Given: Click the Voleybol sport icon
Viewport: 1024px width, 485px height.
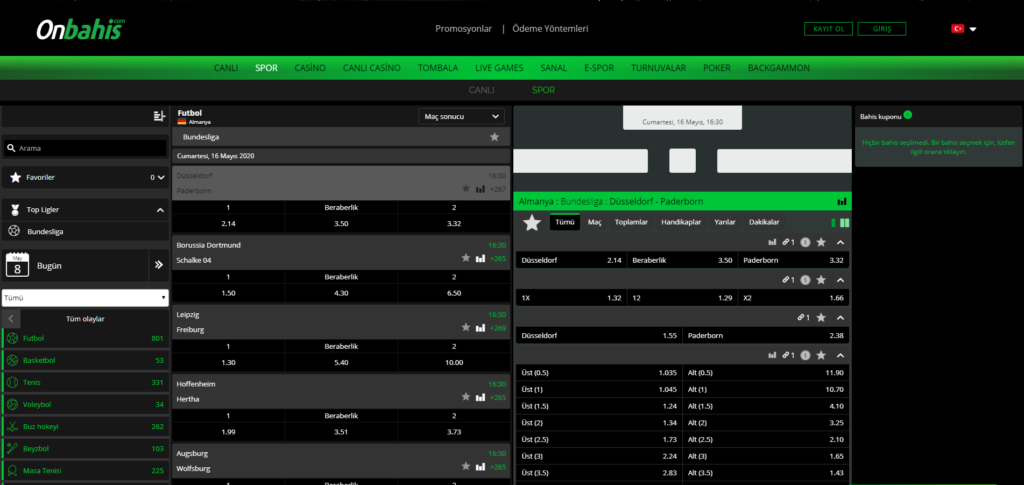Looking at the screenshot, I should [x=12, y=405].
